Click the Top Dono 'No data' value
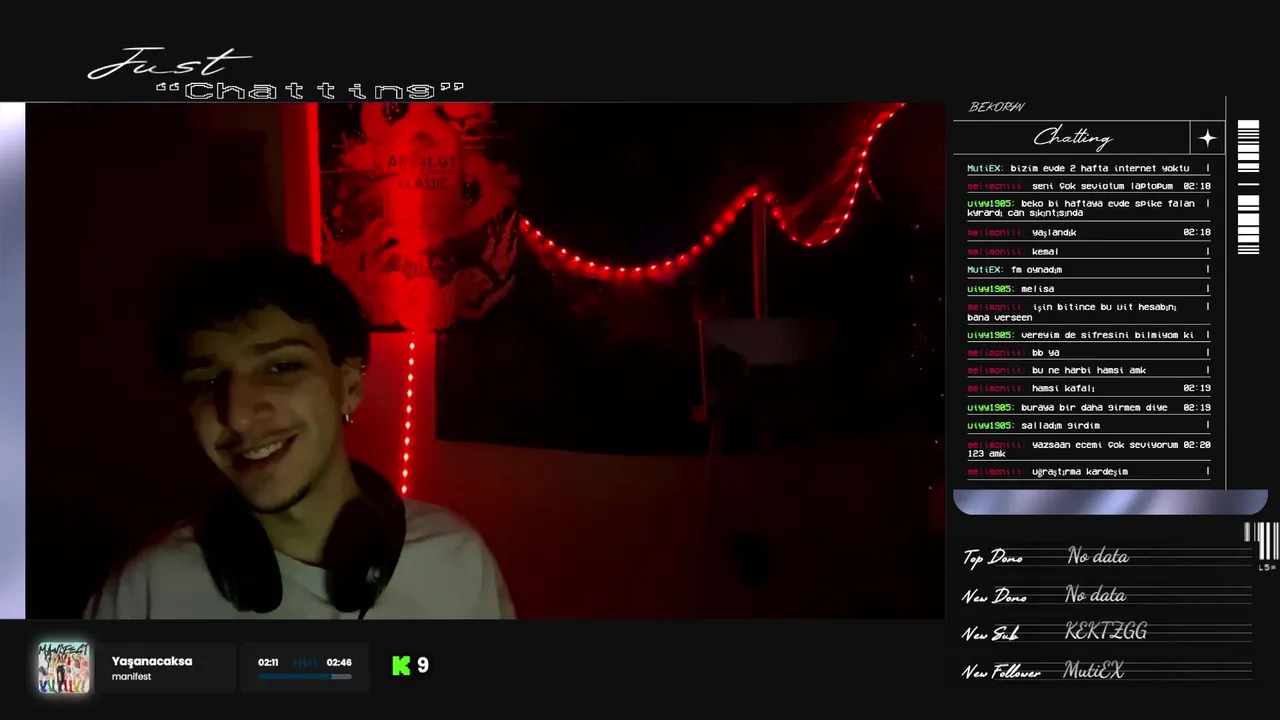The image size is (1280, 720). 1097,556
